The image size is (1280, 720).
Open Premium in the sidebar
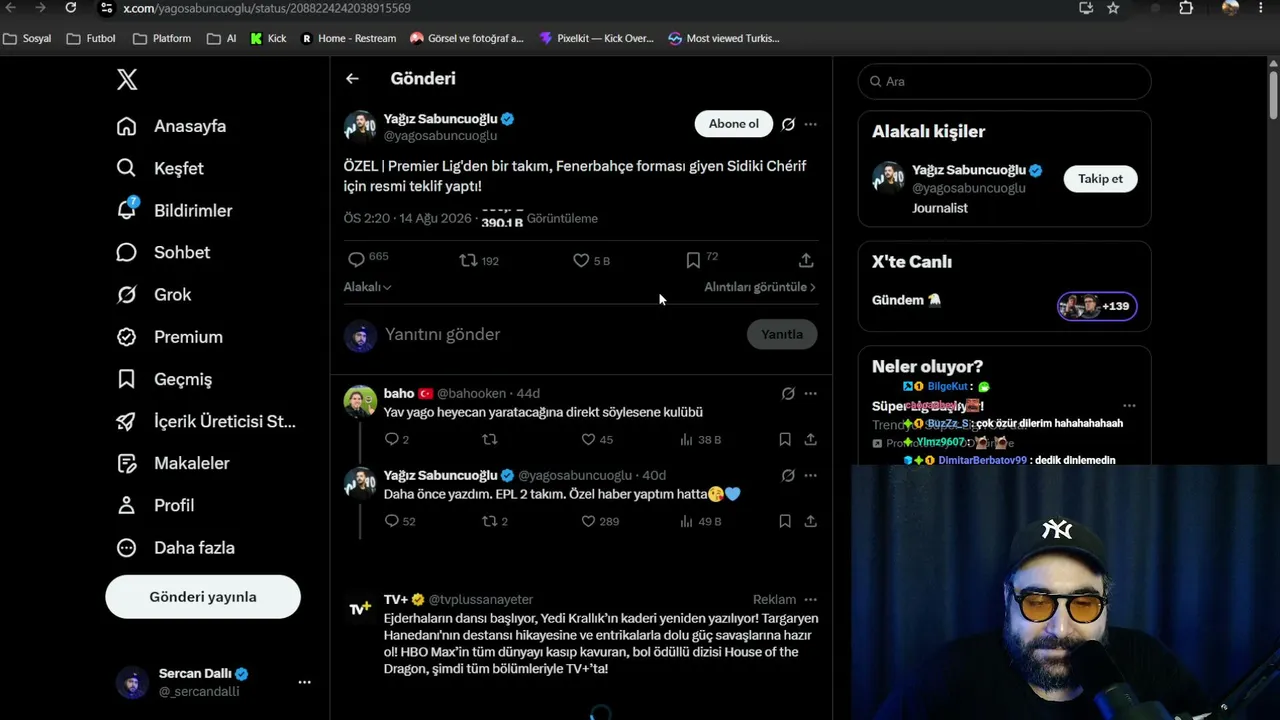coord(169,337)
